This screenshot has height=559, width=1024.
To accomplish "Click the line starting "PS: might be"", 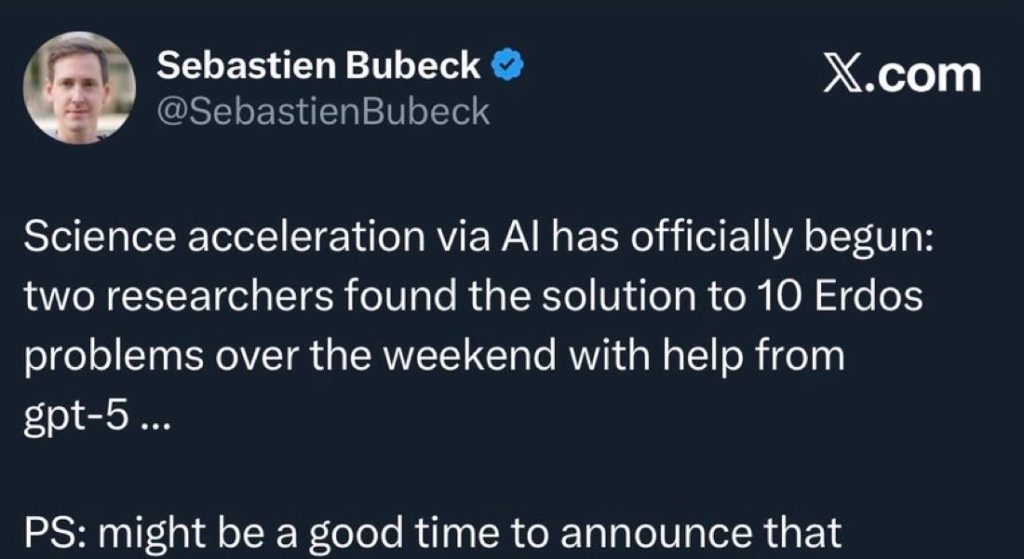I will click(x=429, y=532).
